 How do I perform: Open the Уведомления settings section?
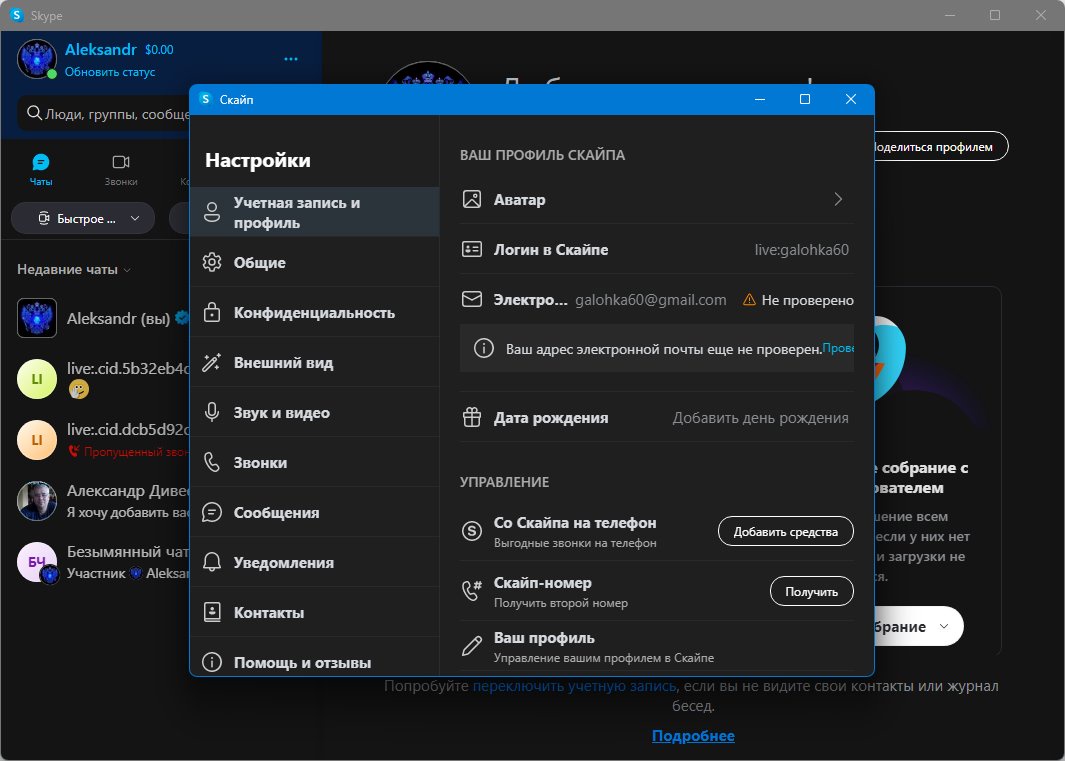point(314,563)
